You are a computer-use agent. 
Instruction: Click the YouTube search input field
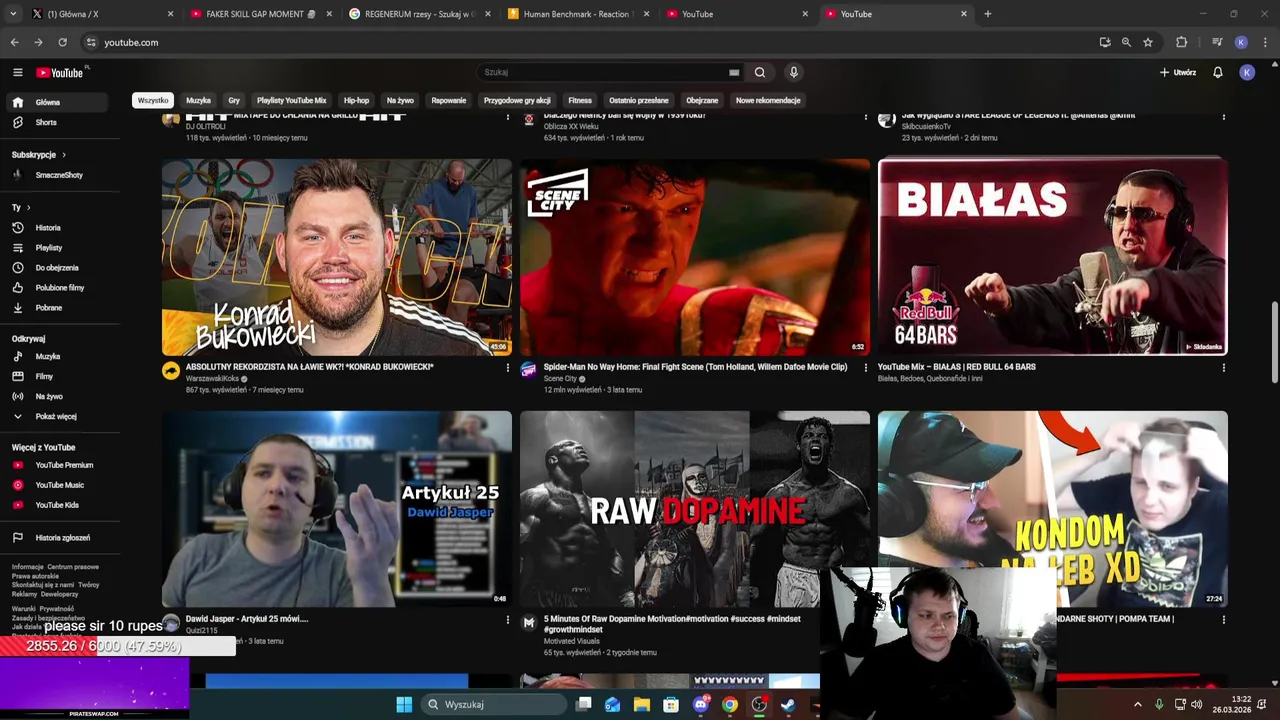point(605,72)
